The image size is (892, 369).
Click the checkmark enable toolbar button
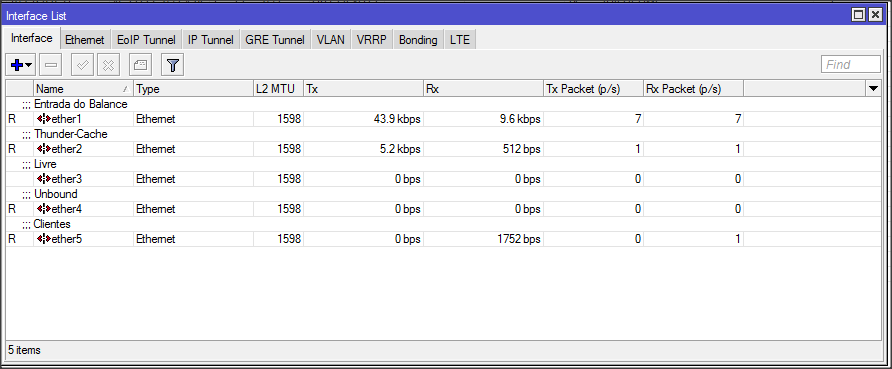tap(82, 65)
